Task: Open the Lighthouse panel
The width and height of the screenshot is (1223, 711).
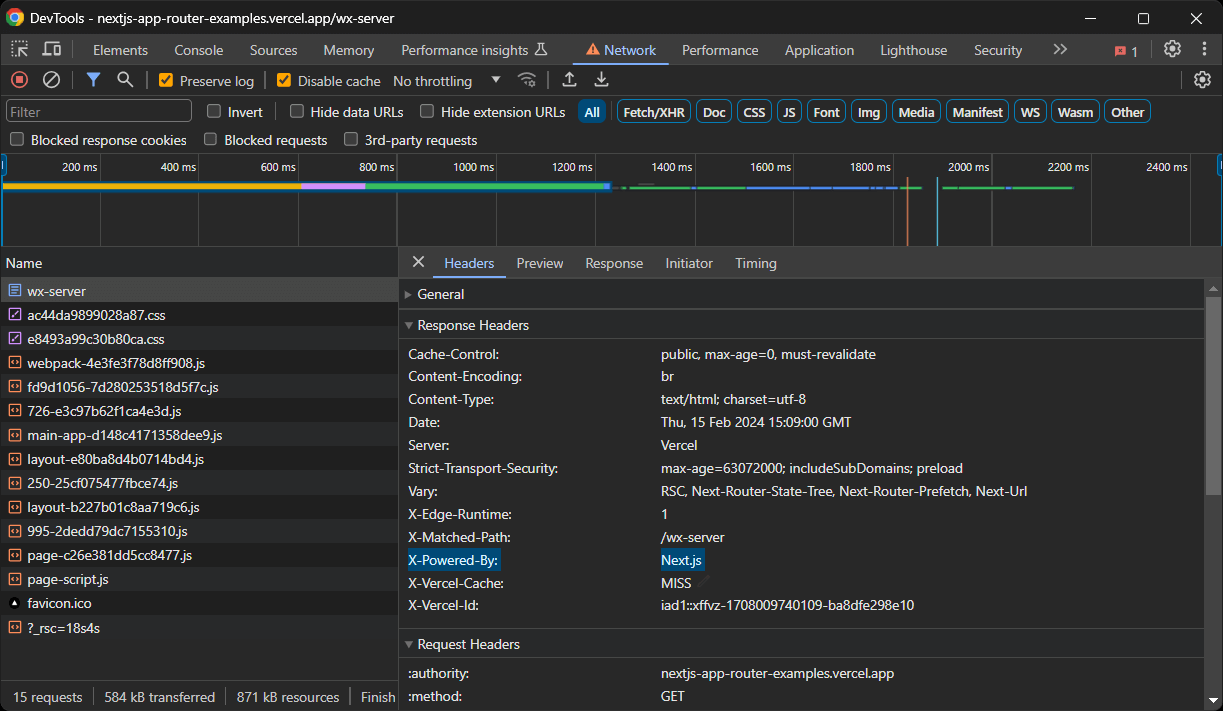Action: tap(913, 49)
